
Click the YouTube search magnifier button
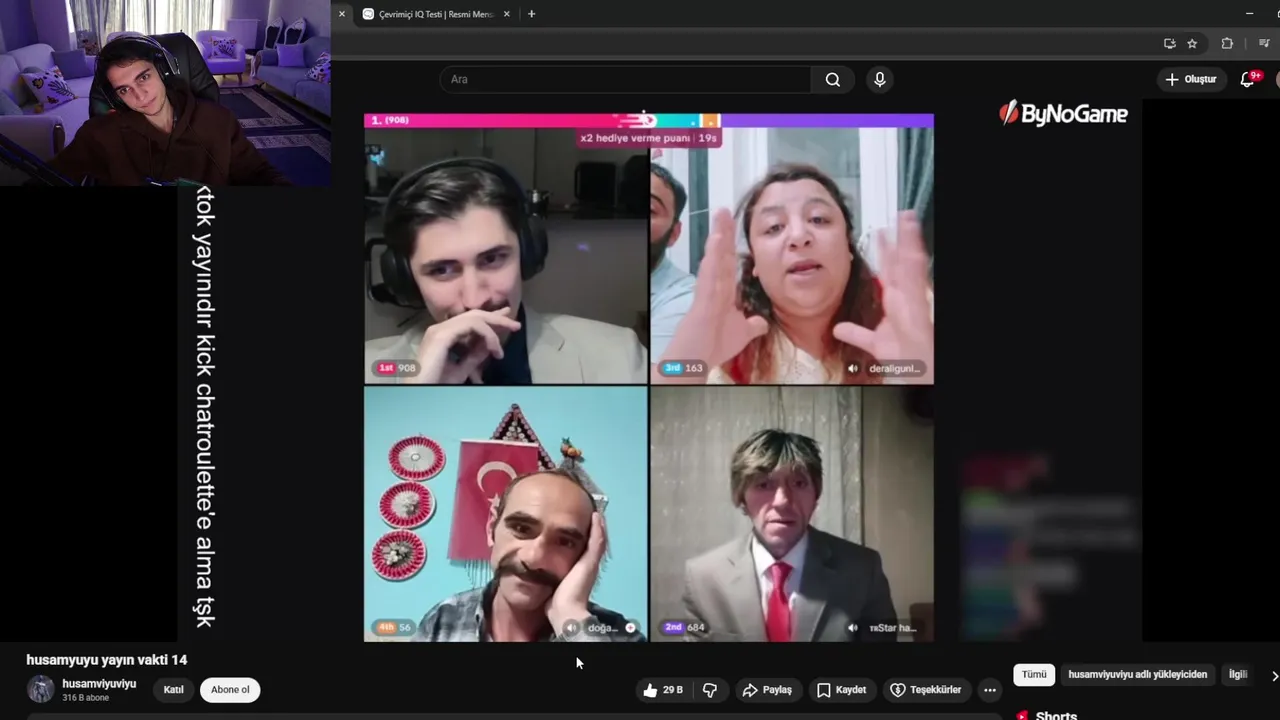[x=832, y=80]
